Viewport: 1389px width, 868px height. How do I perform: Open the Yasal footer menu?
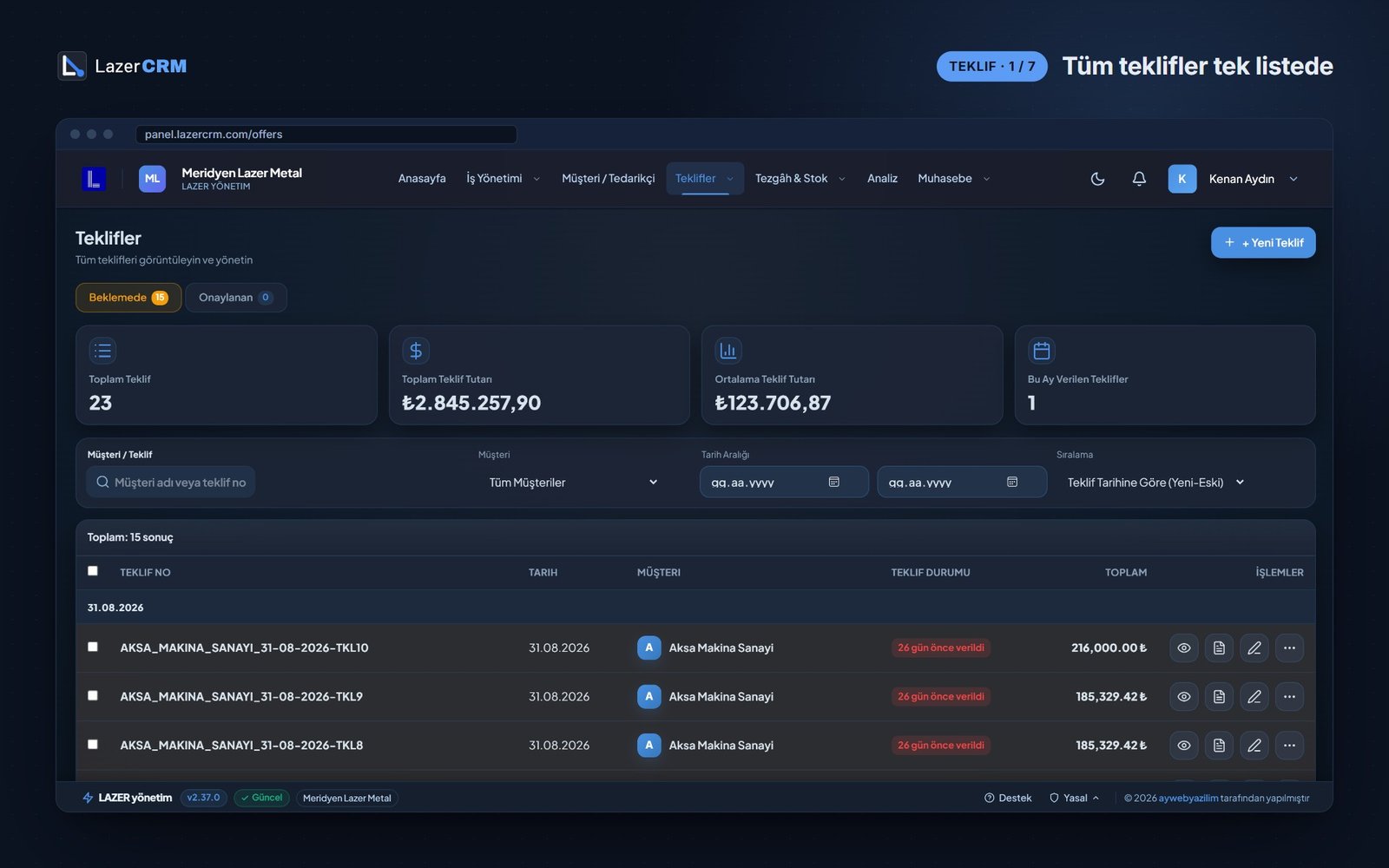[x=1075, y=799]
